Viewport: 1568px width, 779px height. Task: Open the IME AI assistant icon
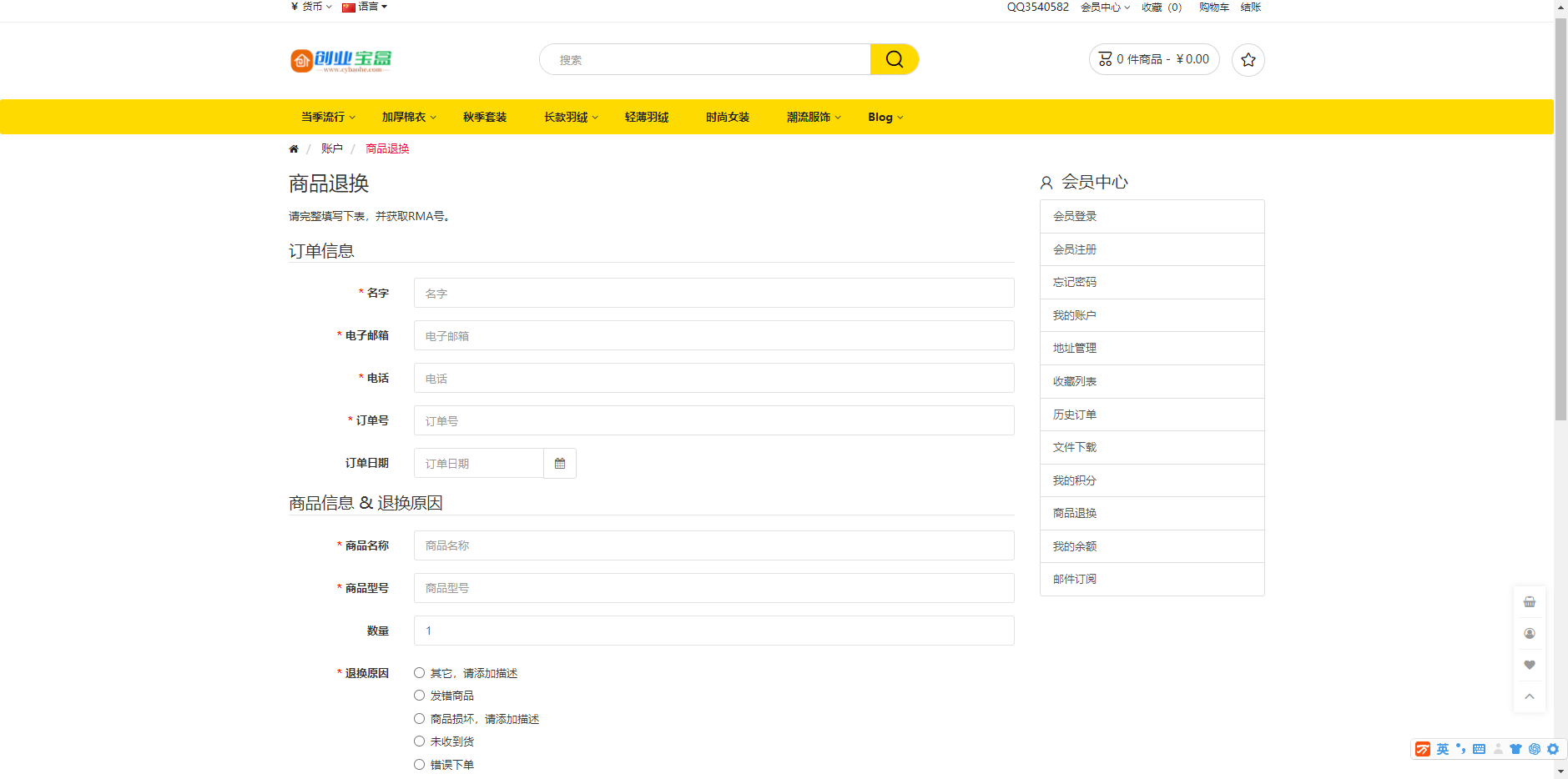pos(1534,749)
